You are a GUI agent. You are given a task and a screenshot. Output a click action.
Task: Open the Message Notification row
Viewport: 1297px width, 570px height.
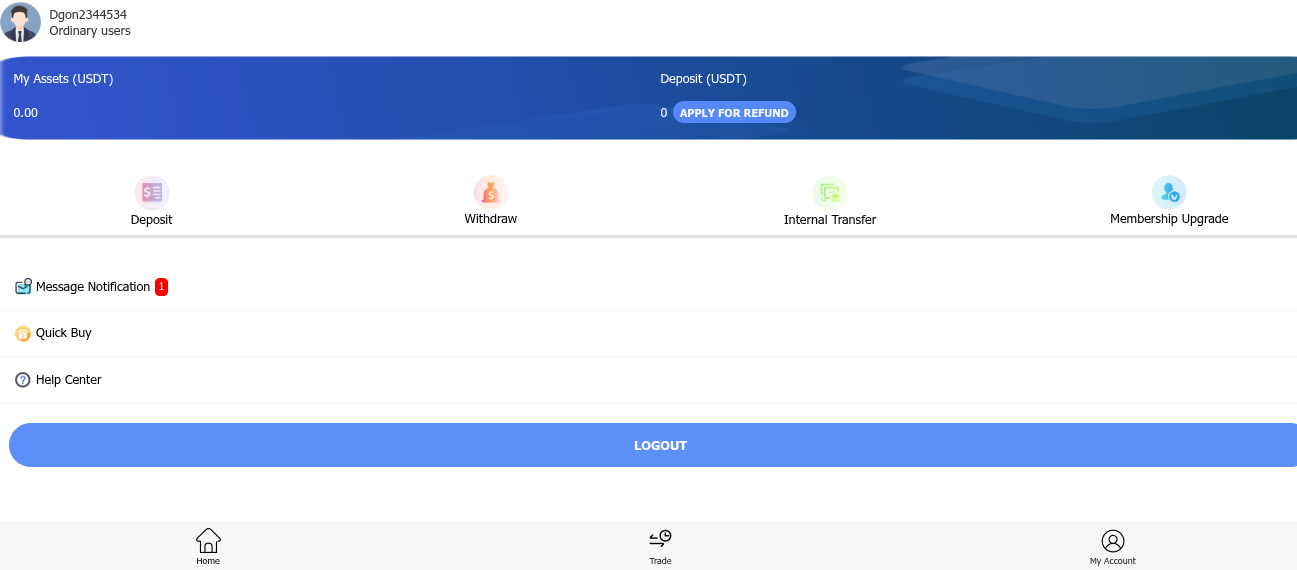tap(648, 287)
